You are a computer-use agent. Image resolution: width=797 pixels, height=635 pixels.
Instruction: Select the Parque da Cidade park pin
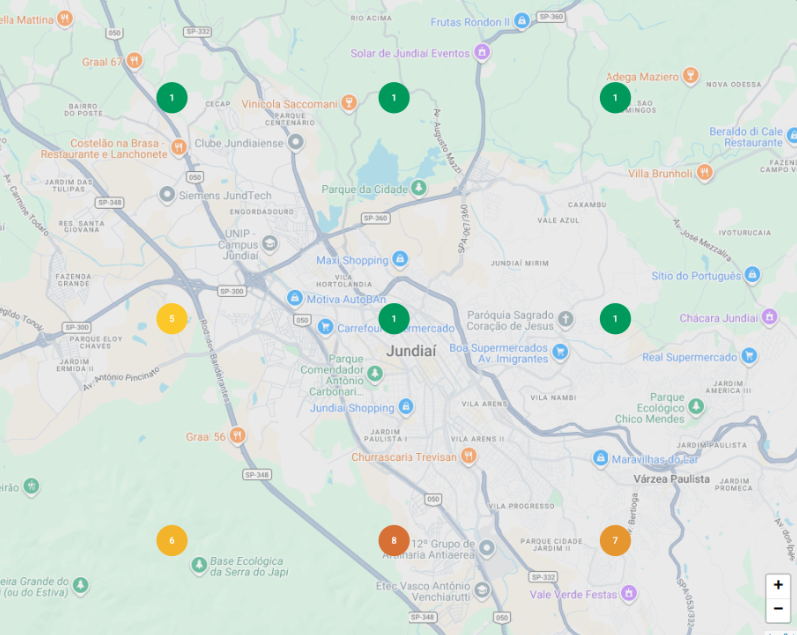418,189
